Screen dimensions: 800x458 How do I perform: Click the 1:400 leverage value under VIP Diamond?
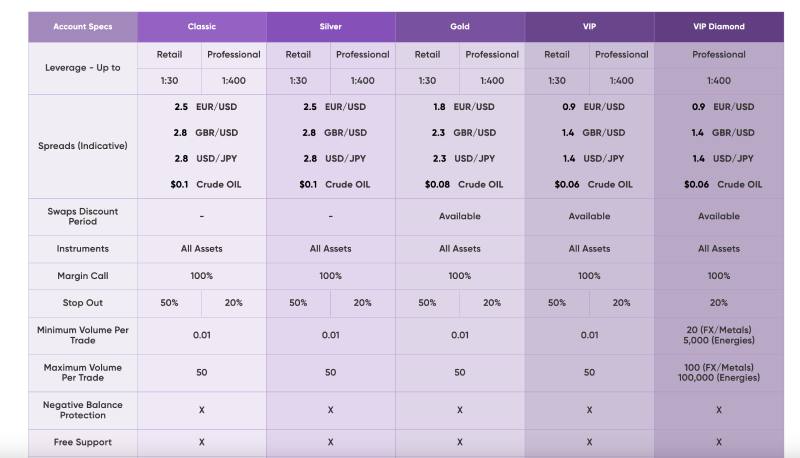718,81
